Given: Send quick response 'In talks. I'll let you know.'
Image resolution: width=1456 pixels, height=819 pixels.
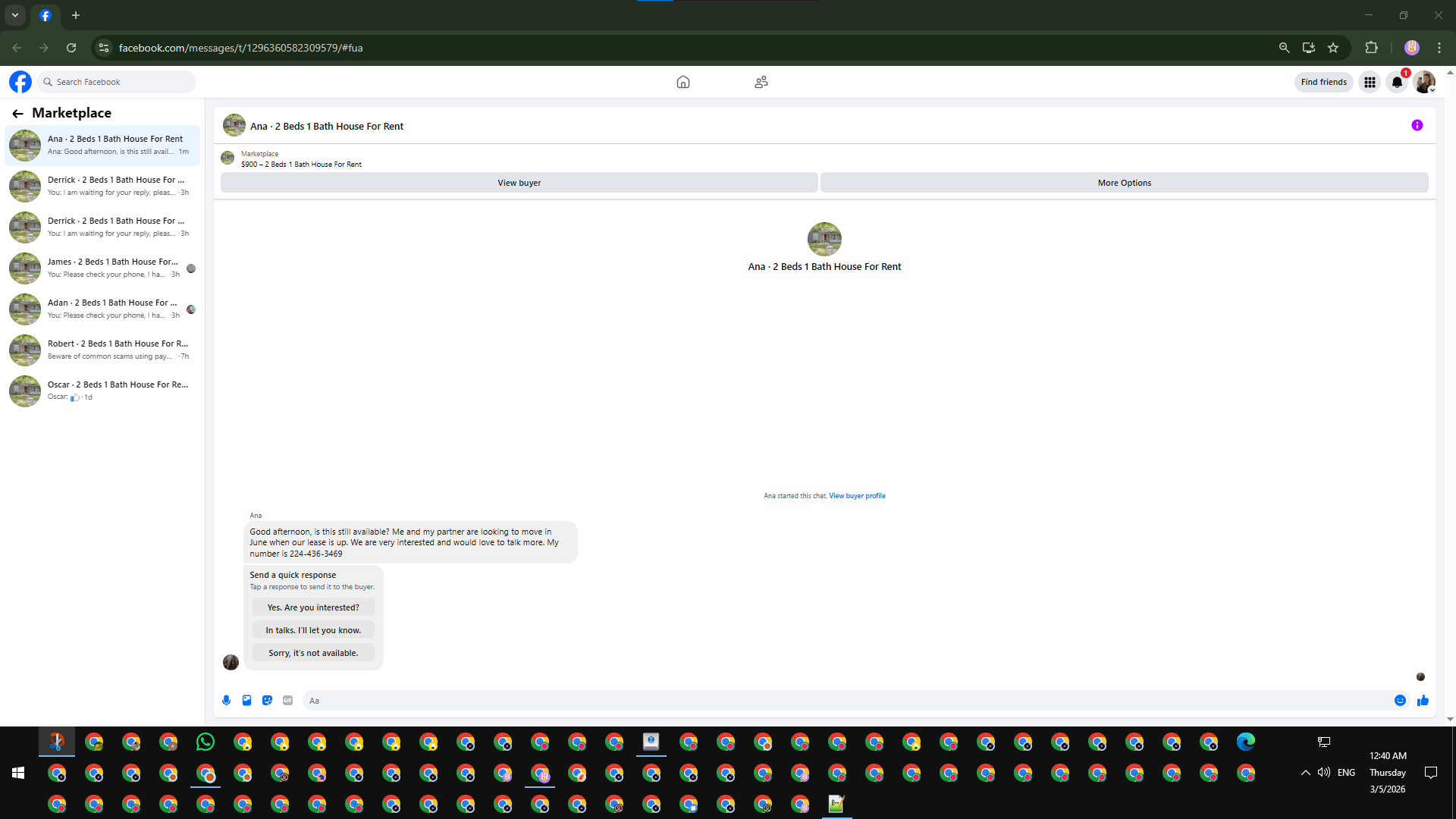Looking at the screenshot, I should [313, 630].
